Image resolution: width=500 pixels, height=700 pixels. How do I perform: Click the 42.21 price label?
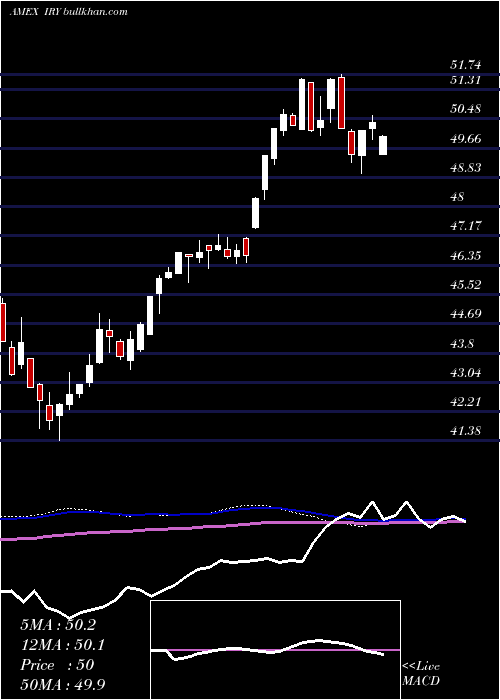click(x=465, y=402)
